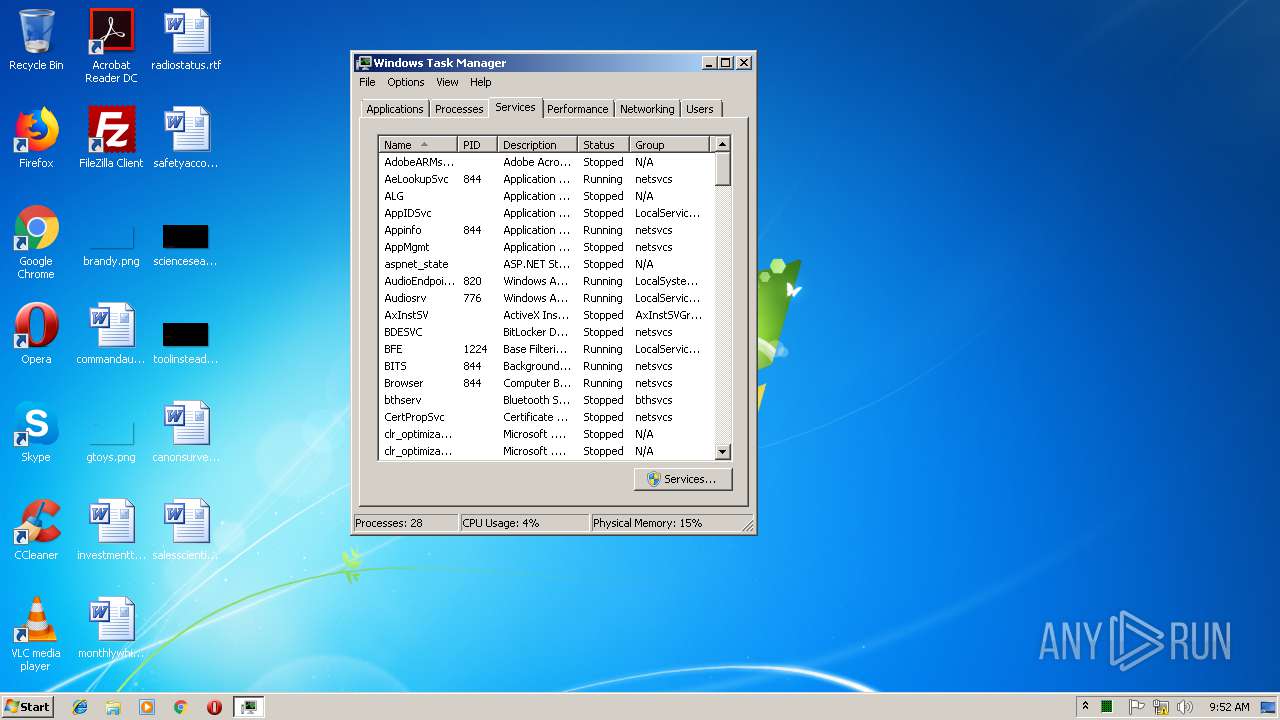
Task: Show hidden tray icons arrow
Action: point(1085,707)
